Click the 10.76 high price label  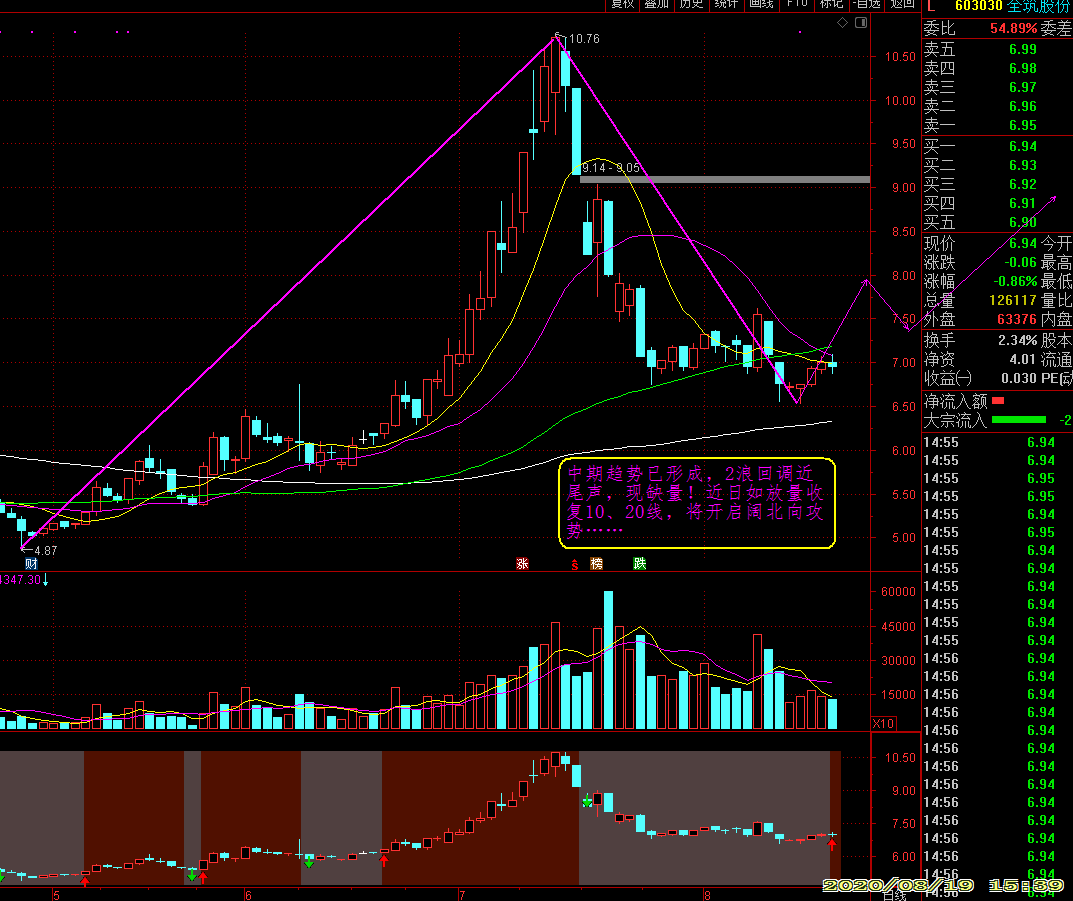pyautogui.click(x=584, y=39)
